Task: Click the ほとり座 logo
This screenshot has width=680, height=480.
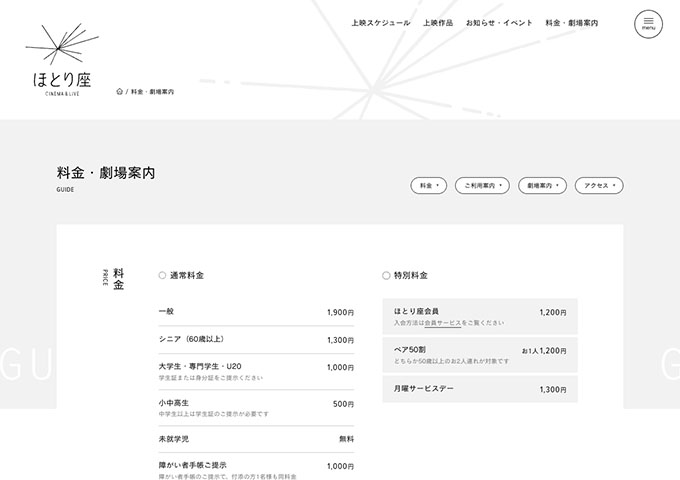Action: (x=62, y=60)
